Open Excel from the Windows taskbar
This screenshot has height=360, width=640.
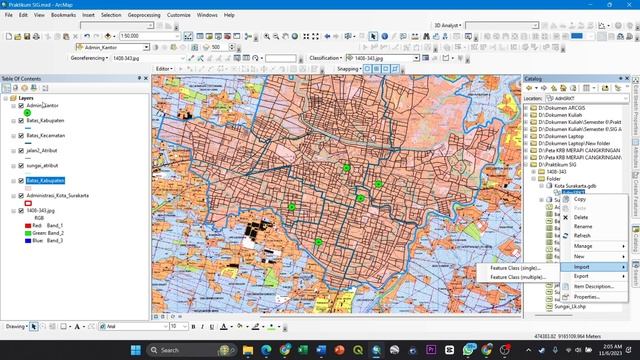pyautogui.click(x=303, y=350)
